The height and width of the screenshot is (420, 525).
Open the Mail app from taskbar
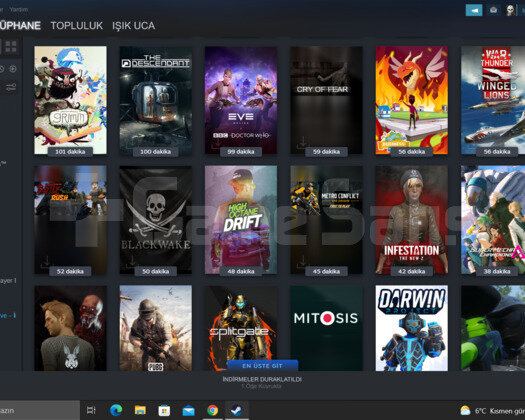coord(189,410)
